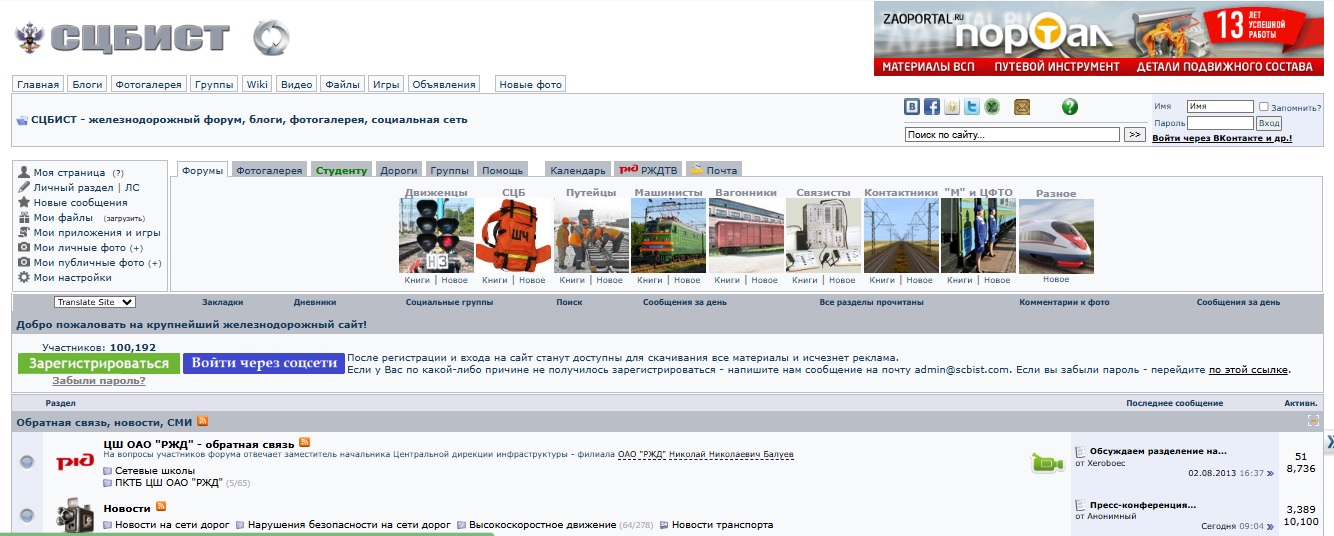The height and width of the screenshot is (536, 1334).
Task: Open the СЦБ forum thumbnail image
Action: click(x=513, y=236)
